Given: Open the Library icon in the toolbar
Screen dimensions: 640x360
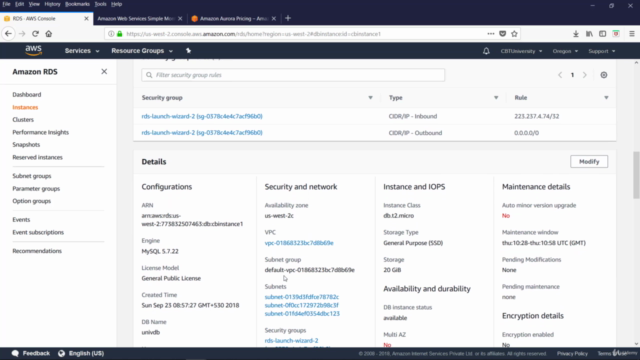Looking at the screenshot, I should coord(589,34).
